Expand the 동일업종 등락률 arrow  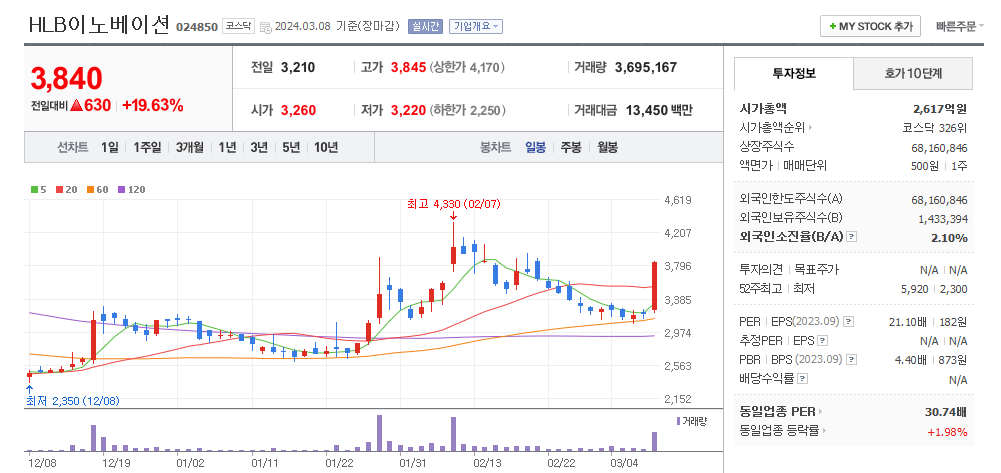(824, 431)
